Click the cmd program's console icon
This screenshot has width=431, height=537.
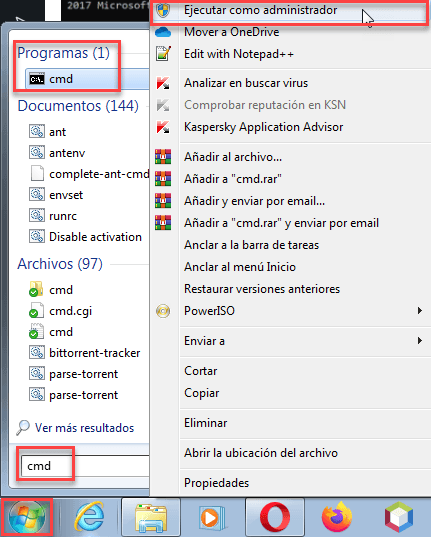37,79
